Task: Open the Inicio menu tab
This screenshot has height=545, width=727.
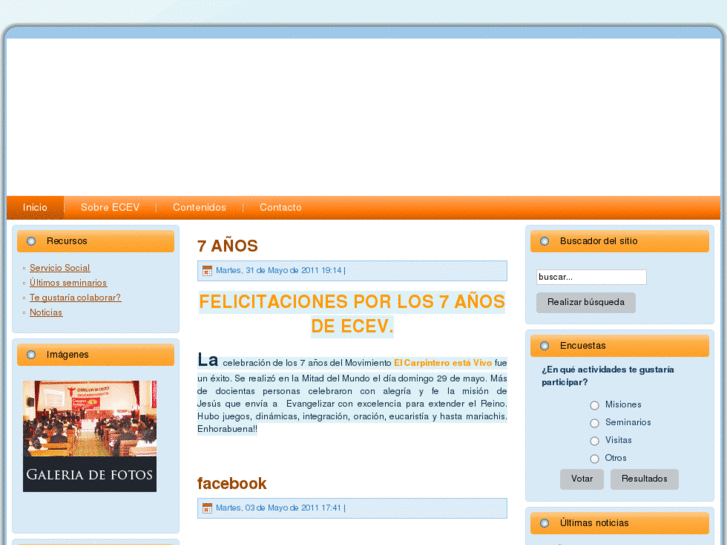Action: pyautogui.click(x=35, y=207)
